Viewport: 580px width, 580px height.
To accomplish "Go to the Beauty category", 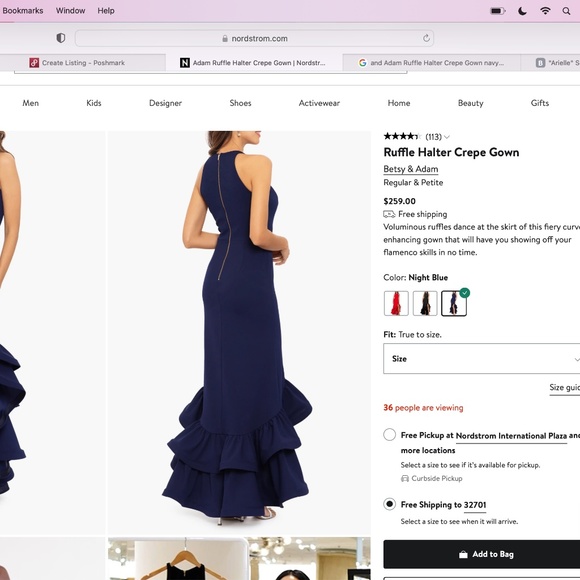I will [471, 103].
